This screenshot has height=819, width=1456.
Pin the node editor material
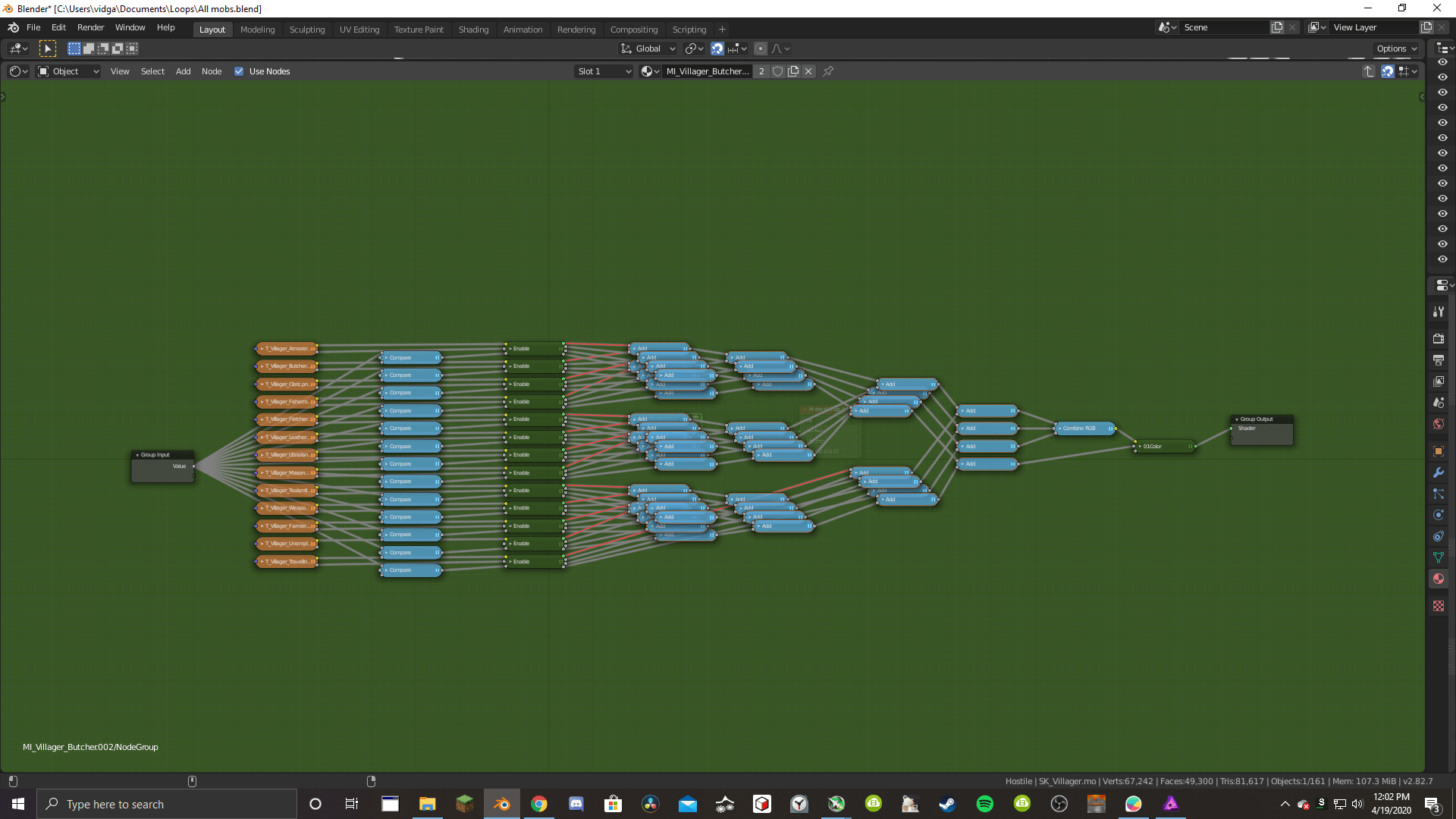828,71
